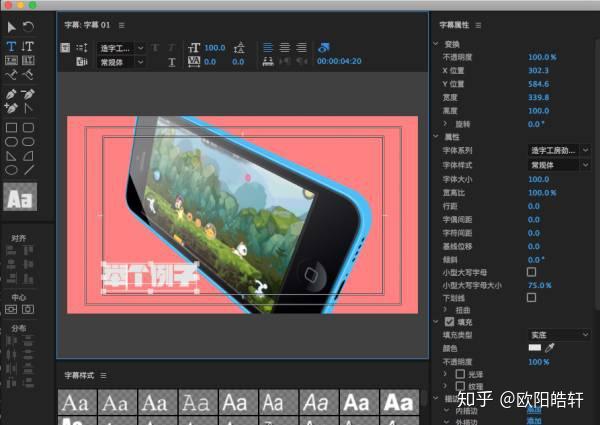Viewport: 600px width, 425px height.
Task: Select the Vertical Area Type tool
Action: tap(28, 60)
